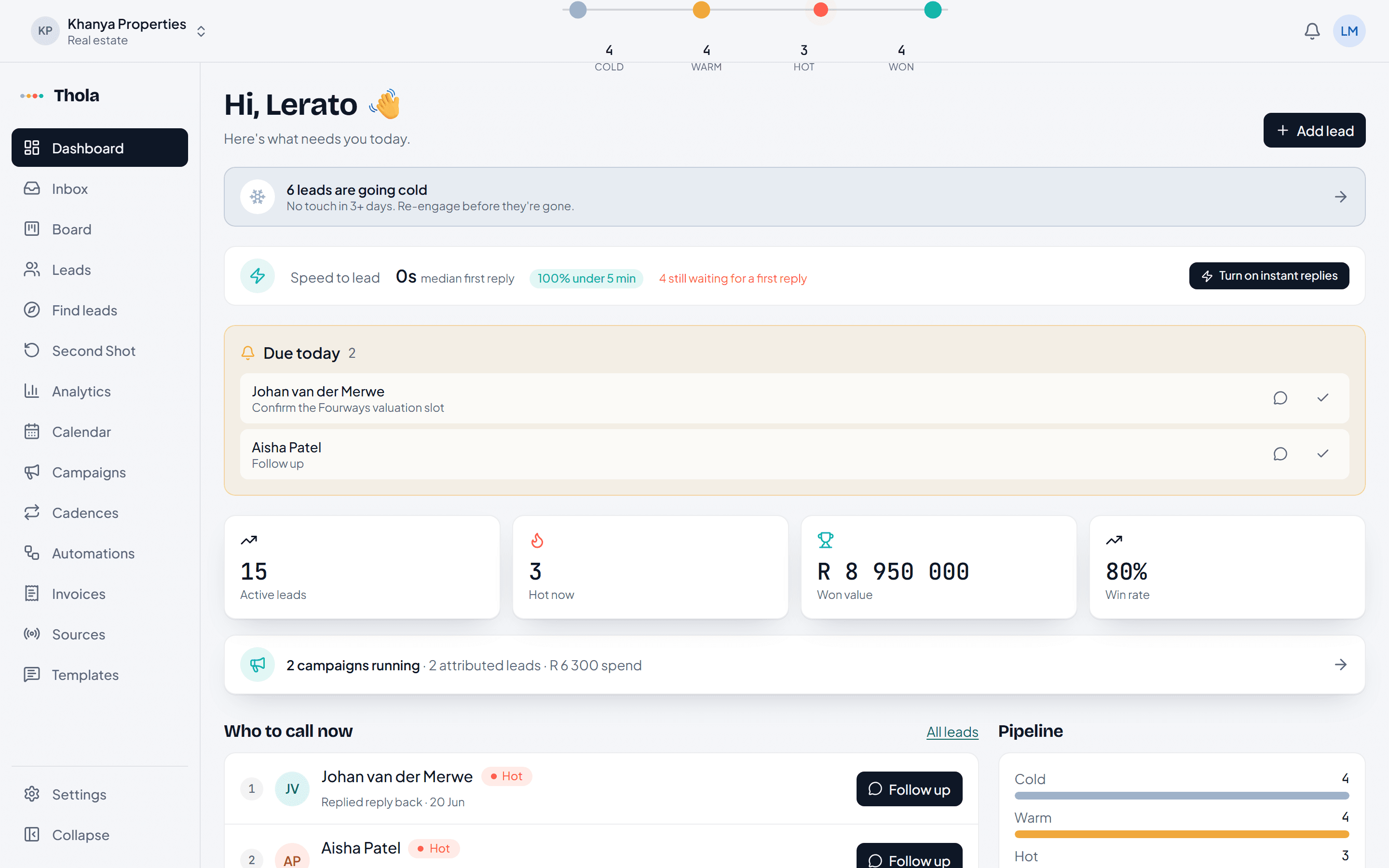Click 4 still waiting for a first reply

coord(733,278)
